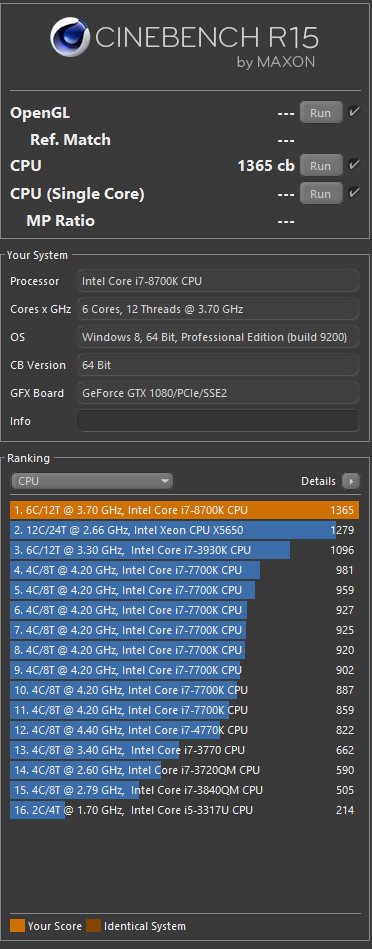Click the MP Ratio label

60,220
